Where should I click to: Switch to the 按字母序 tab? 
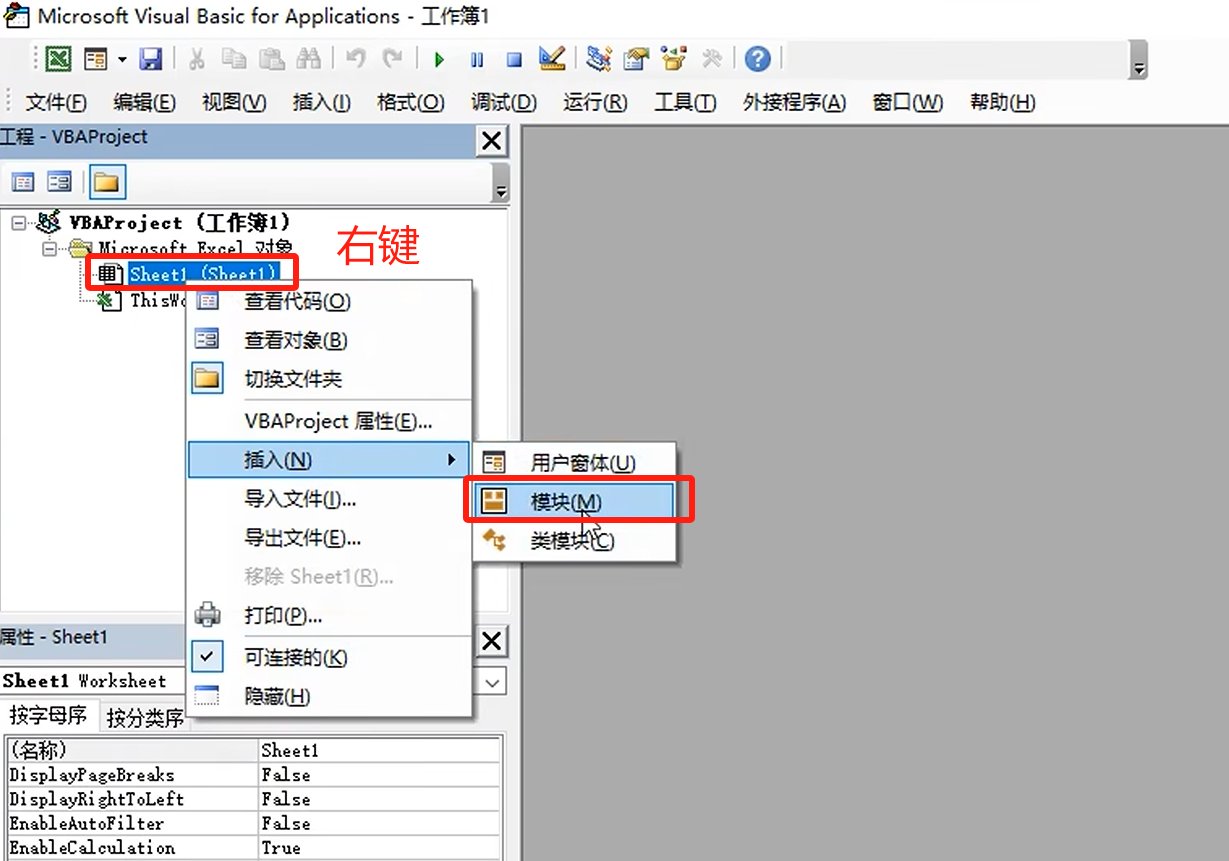pyautogui.click(x=47, y=716)
